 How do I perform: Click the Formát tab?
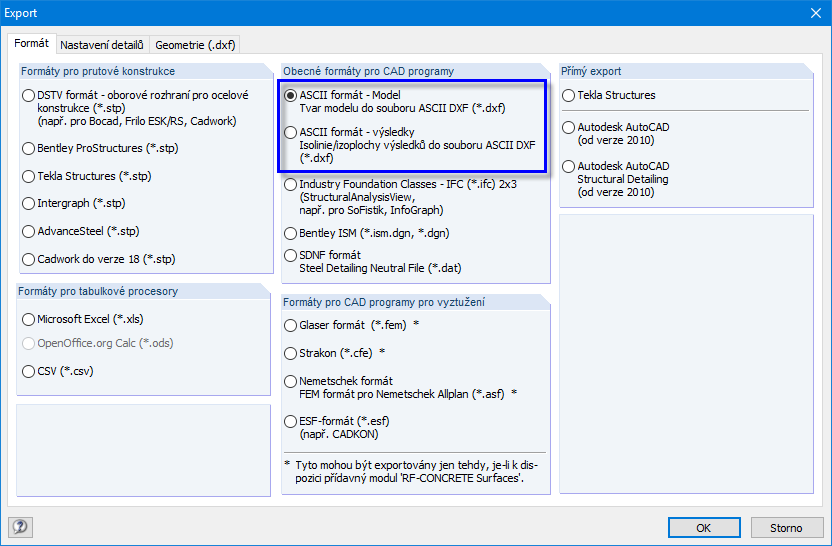(31, 44)
